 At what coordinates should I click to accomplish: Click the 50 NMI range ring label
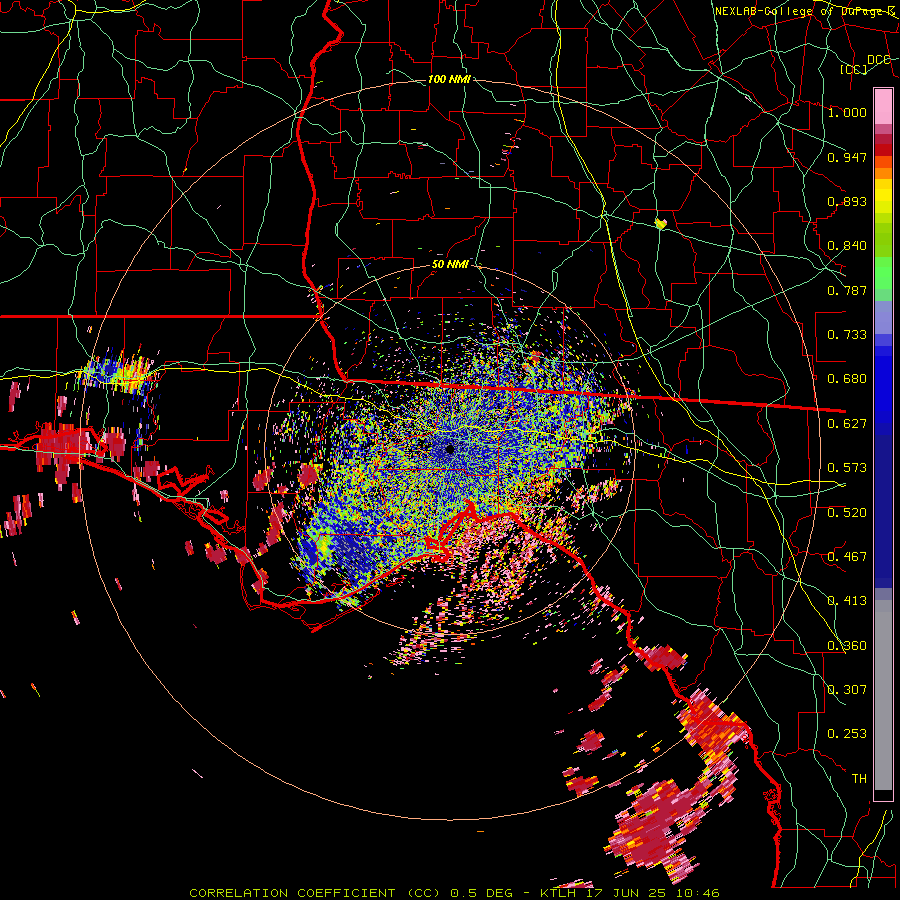point(451,264)
